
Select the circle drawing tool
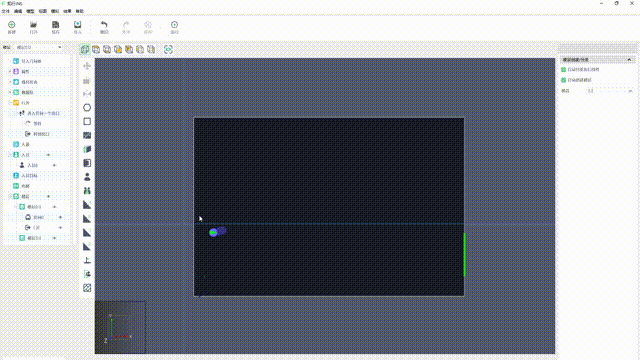pos(87,108)
